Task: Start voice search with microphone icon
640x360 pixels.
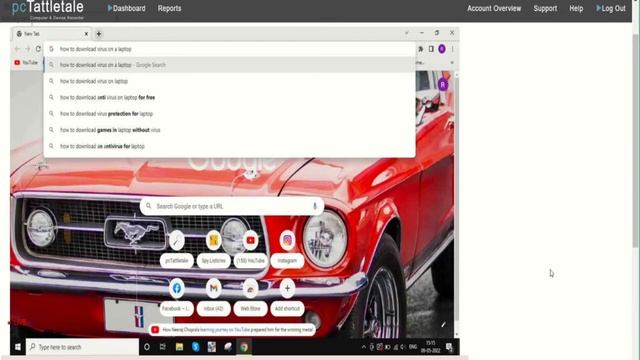Action: pos(315,206)
